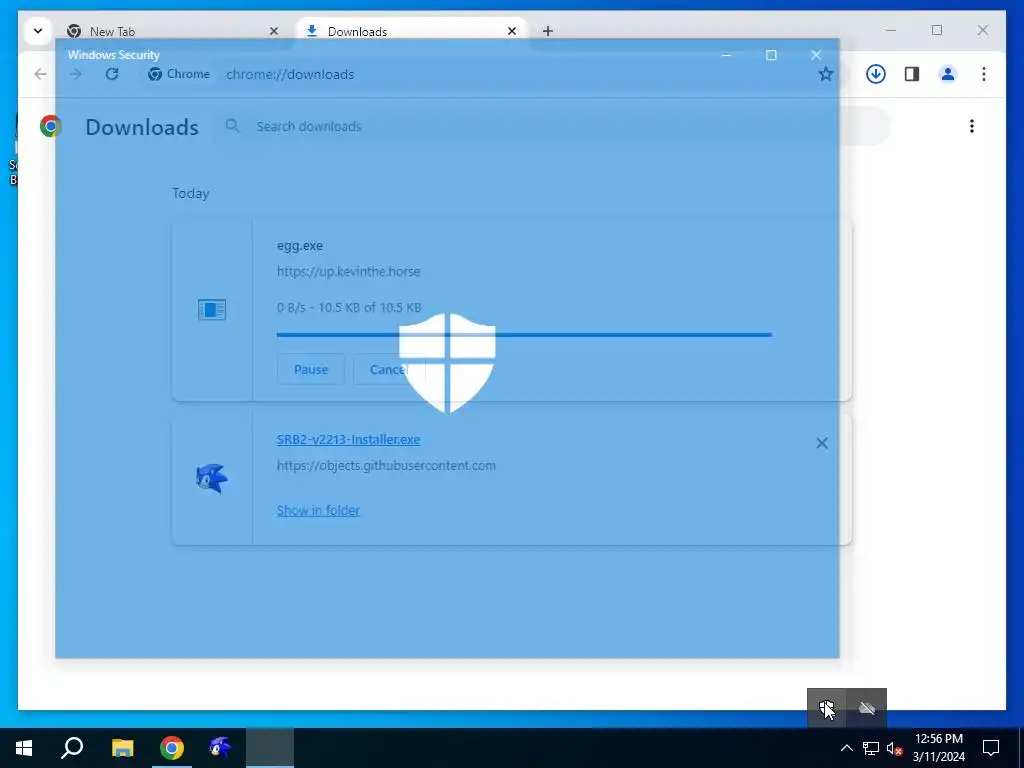Open the Chrome tab search dropdown arrow
The width and height of the screenshot is (1024, 768).
click(38, 31)
